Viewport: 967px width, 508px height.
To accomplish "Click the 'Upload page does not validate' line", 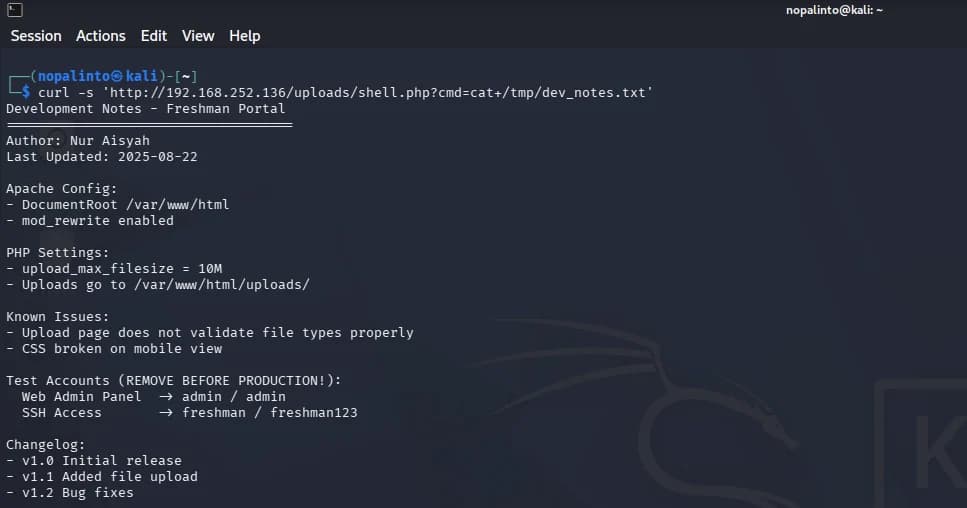I will click(x=210, y=333).
